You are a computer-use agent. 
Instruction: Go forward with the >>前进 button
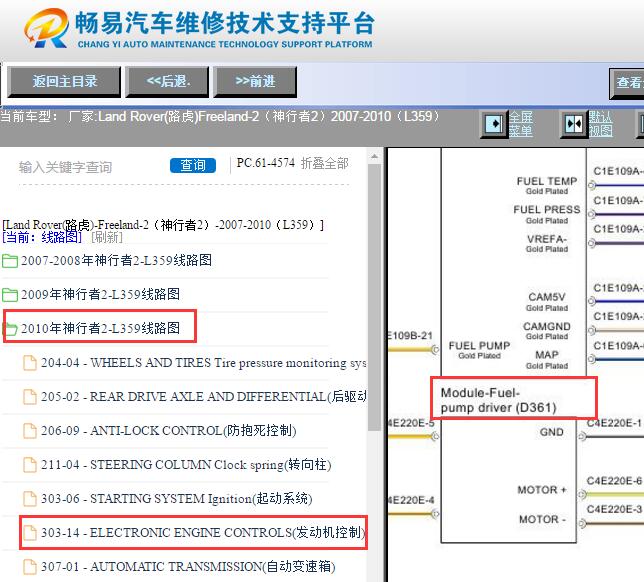click(255, 82)
